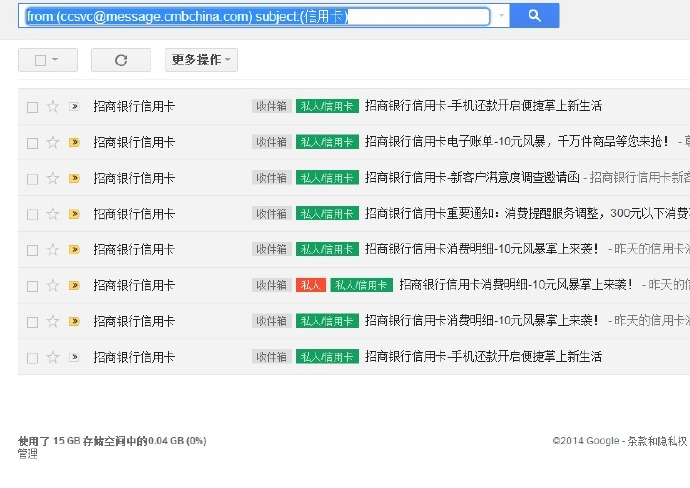The height and width of the screenshot is (488, 690).
Task: Star the topmost 手机还款开启便捷掌上新生活 email
Action: [x=53, y=106]
